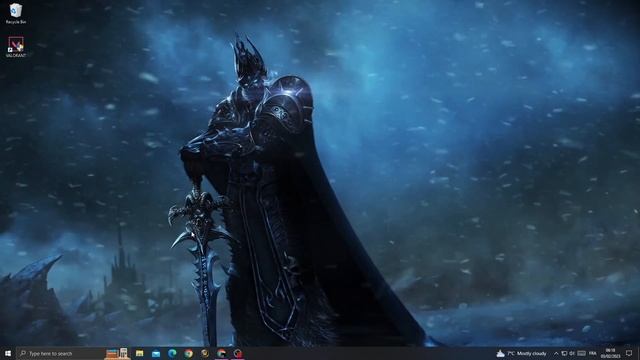The image size is (640, 360).
Task: Open the notification Action Center
Action: point(629,353)
